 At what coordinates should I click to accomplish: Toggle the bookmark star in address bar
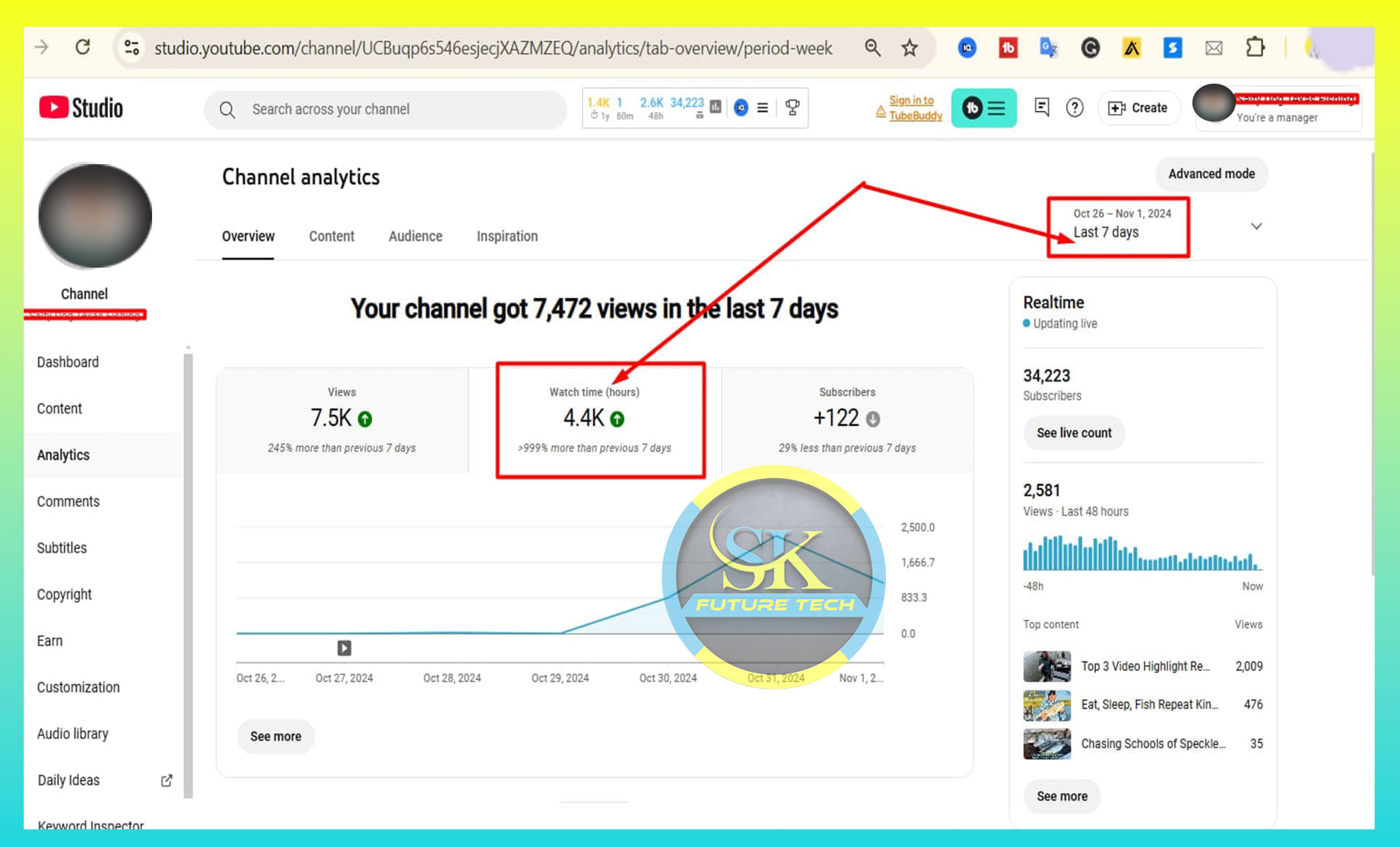pos(910,47)
